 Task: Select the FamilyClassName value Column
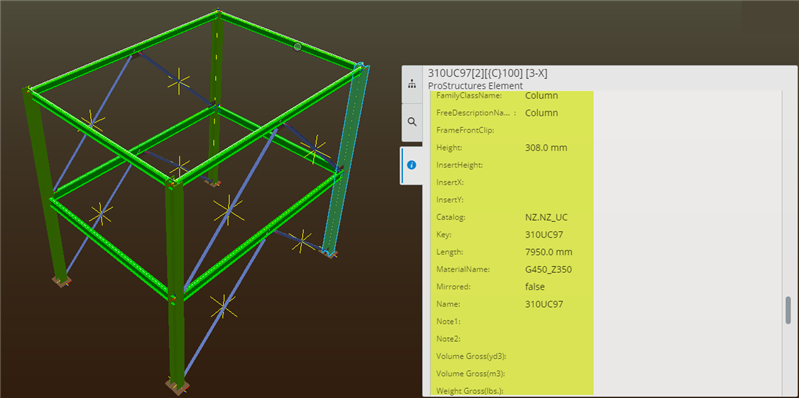coord(541,95)
